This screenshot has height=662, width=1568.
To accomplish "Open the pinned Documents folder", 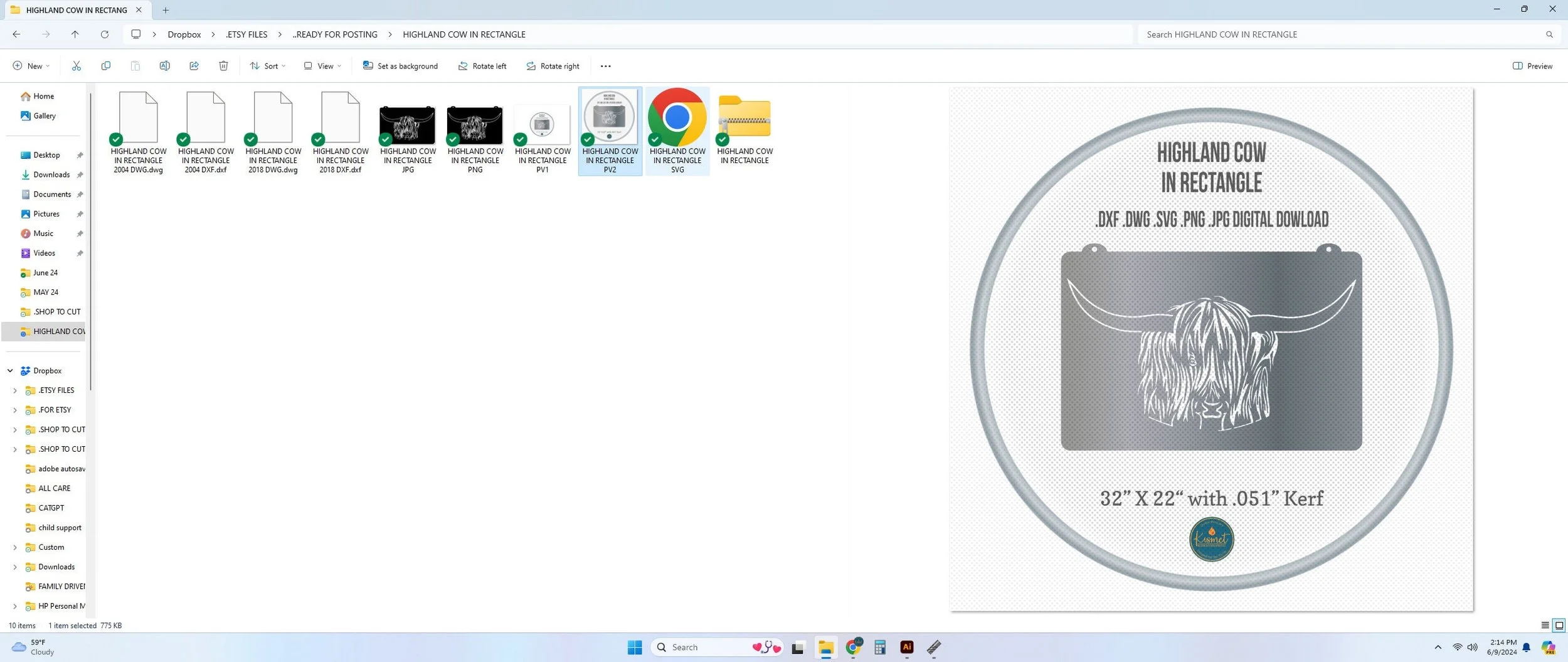I will point(51,195).
